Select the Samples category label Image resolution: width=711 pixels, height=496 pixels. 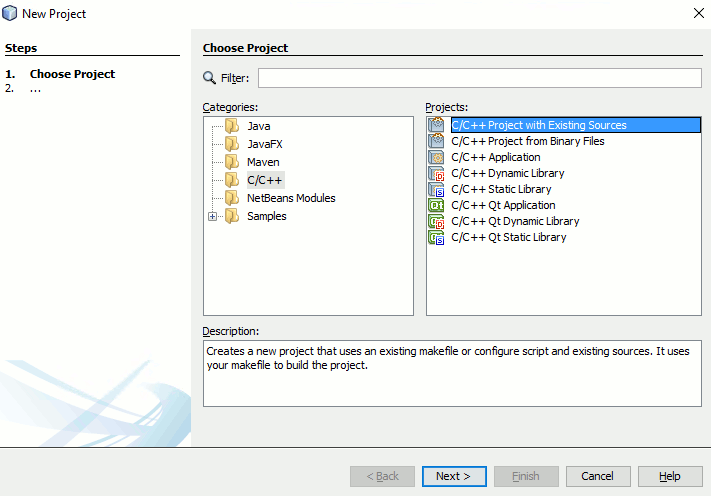[x=267, y=216]
